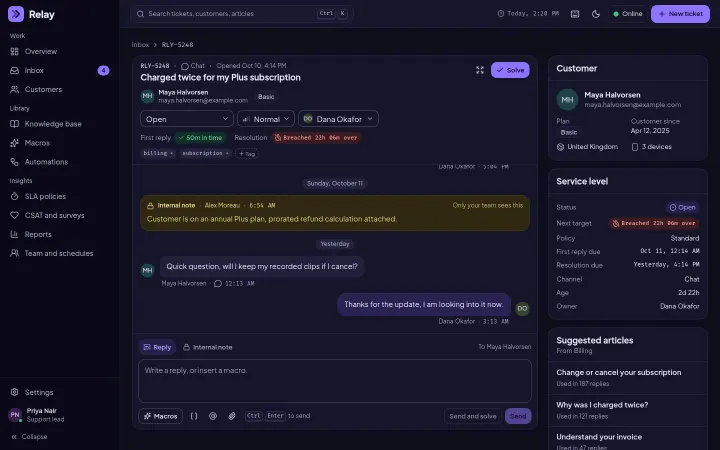Go back to Inbox breadcrumb

[x=140, y=45]
